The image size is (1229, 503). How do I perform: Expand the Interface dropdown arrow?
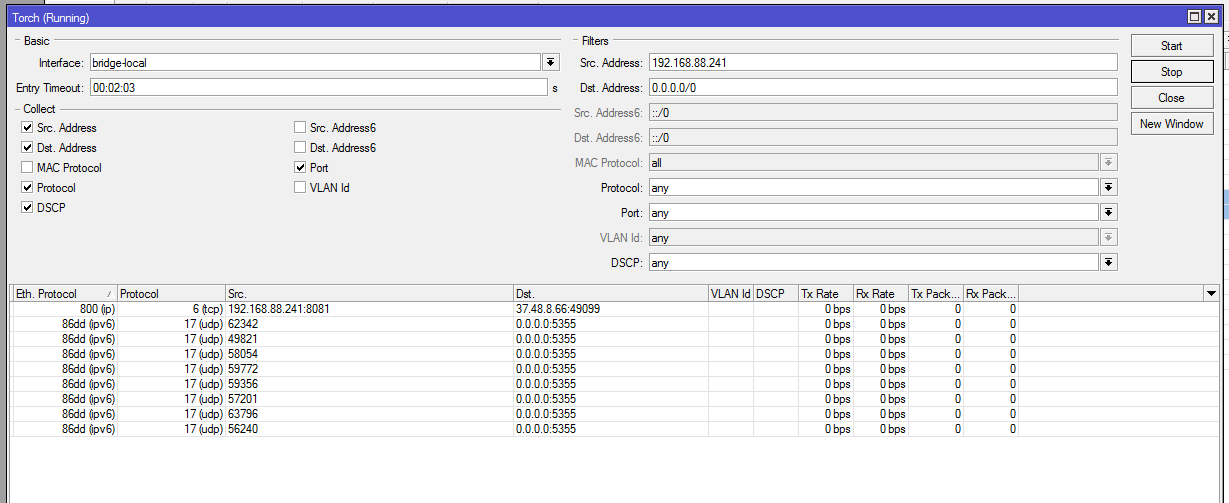(550, 62)
